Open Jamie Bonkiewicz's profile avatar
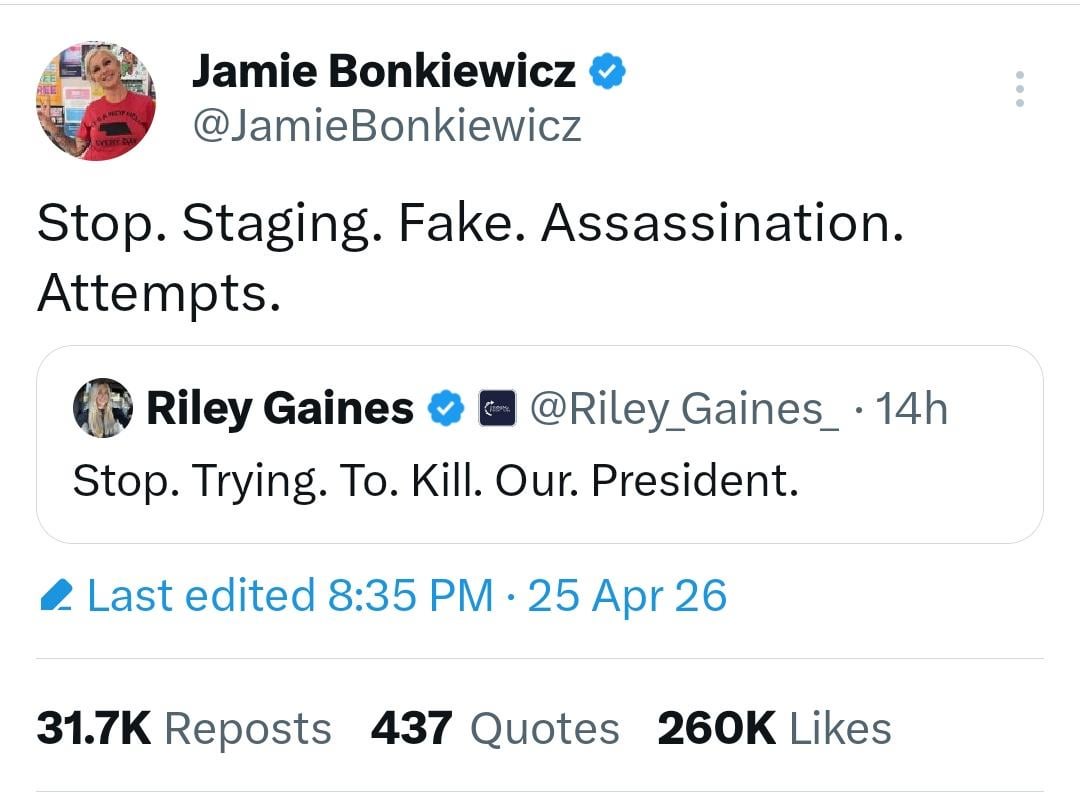The height and width of the screenshot is (794, 1080). point(96,101)
